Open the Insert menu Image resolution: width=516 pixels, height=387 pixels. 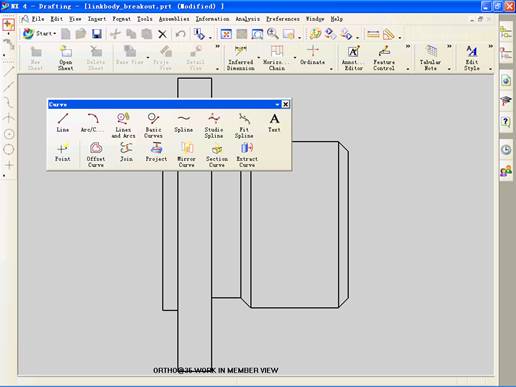tap(97, 19)
